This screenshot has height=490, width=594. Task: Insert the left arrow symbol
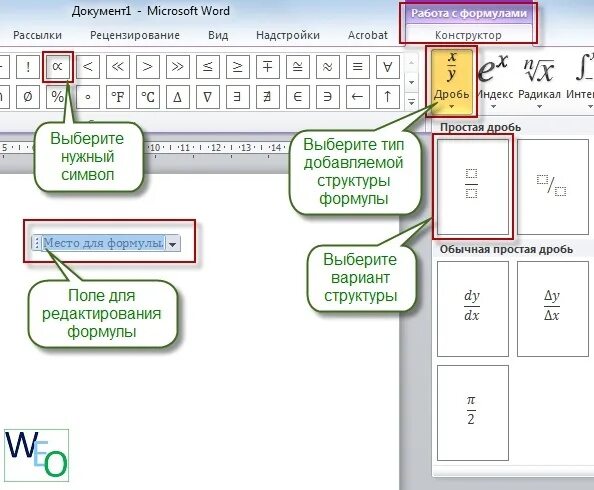pos(358,97)
